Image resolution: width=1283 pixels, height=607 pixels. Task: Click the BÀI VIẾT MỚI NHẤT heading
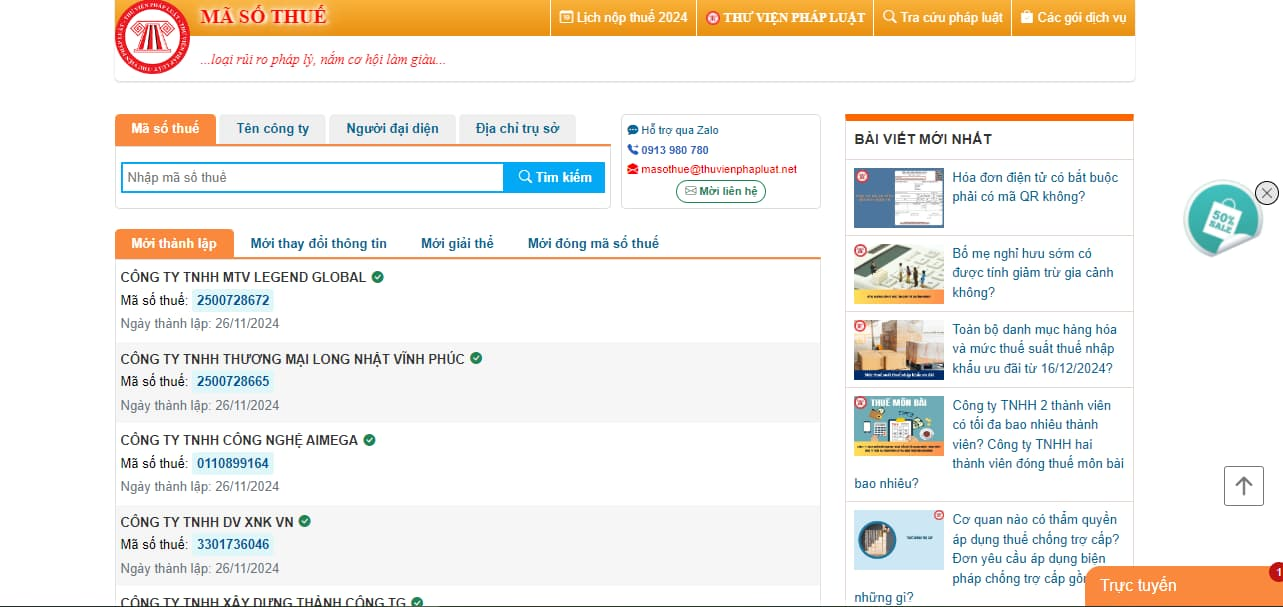pos(923,139)
